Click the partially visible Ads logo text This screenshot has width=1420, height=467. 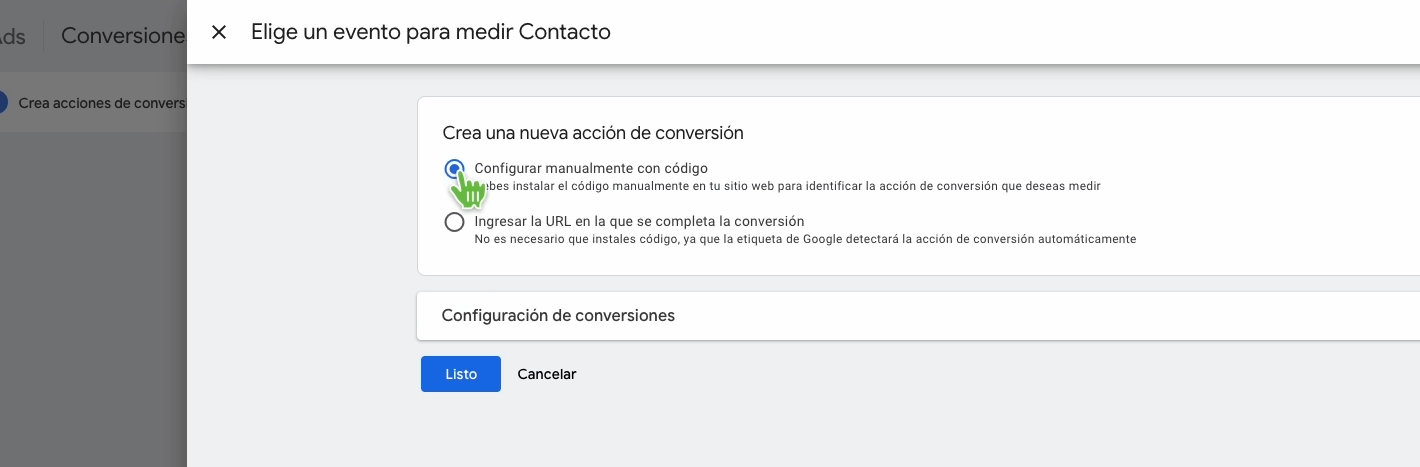[13, 36]
